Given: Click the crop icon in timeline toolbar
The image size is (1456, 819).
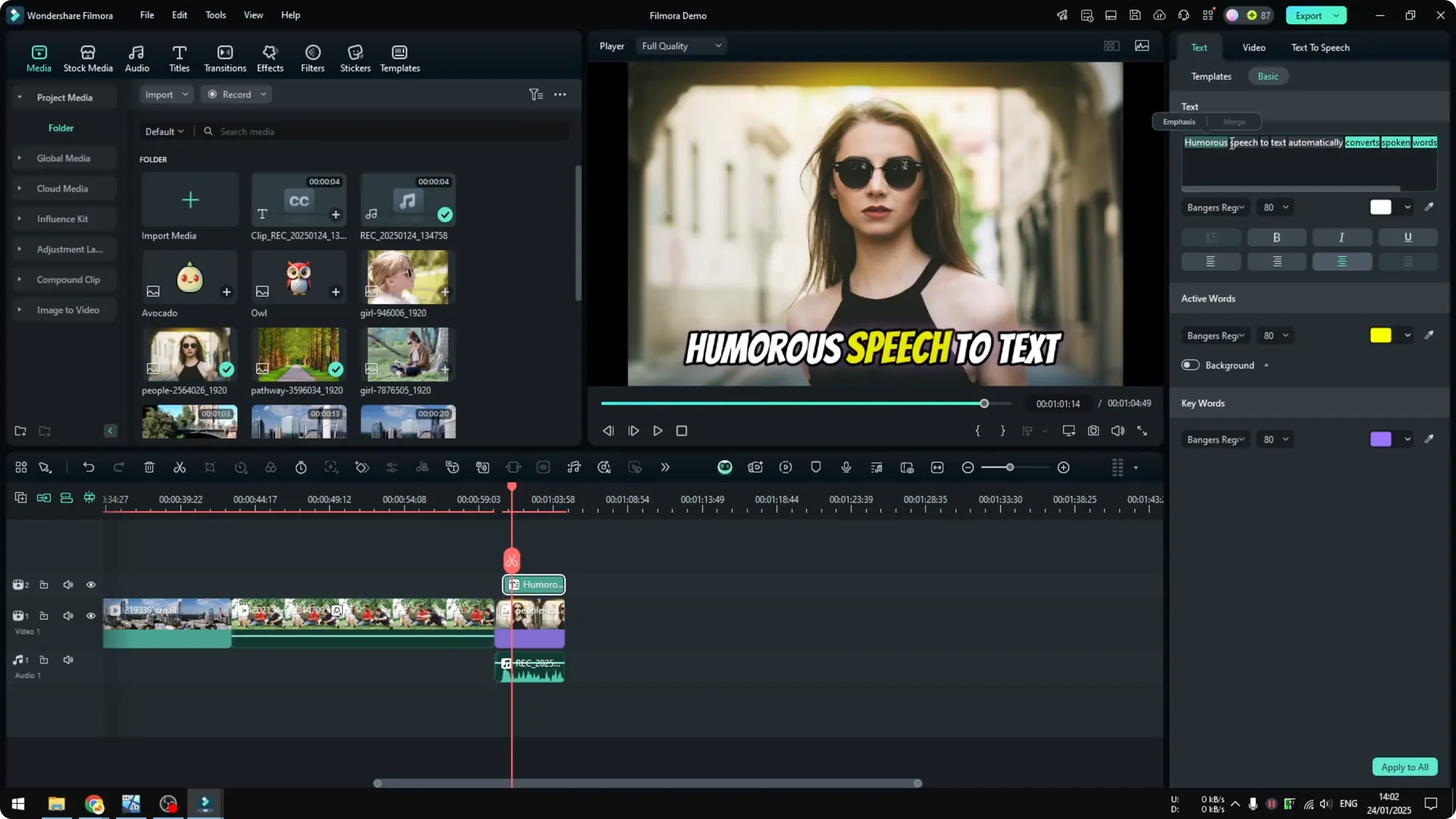Looking at the screenshot, I should [210, 468].
